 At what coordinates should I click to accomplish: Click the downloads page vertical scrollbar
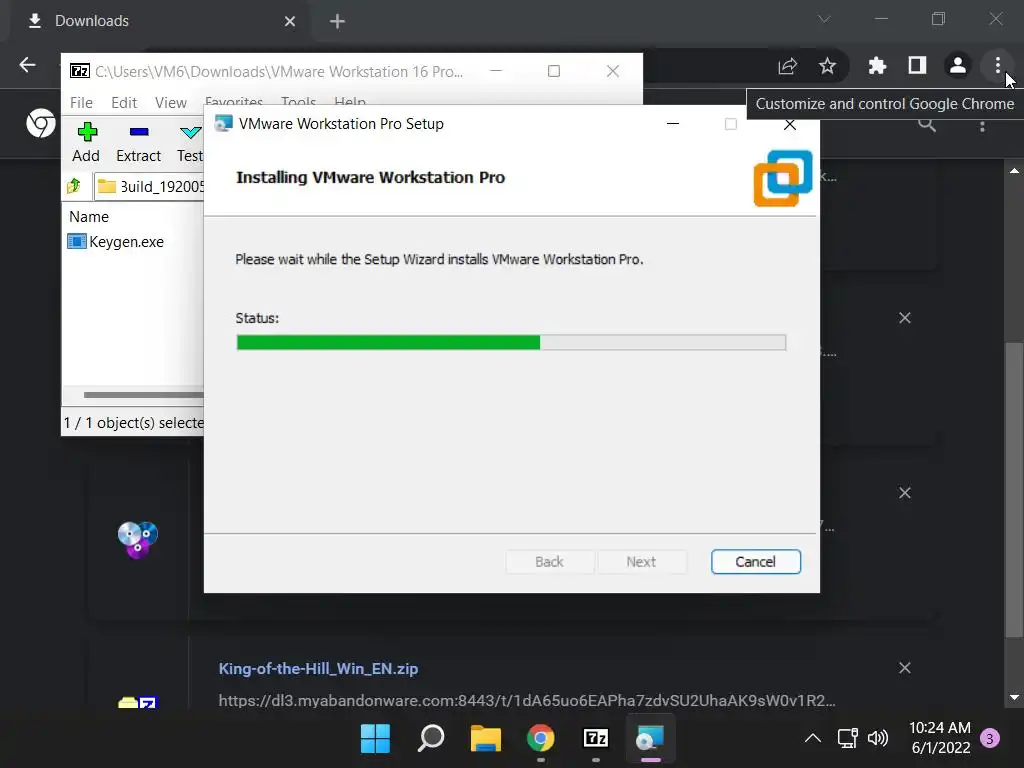1014,490
